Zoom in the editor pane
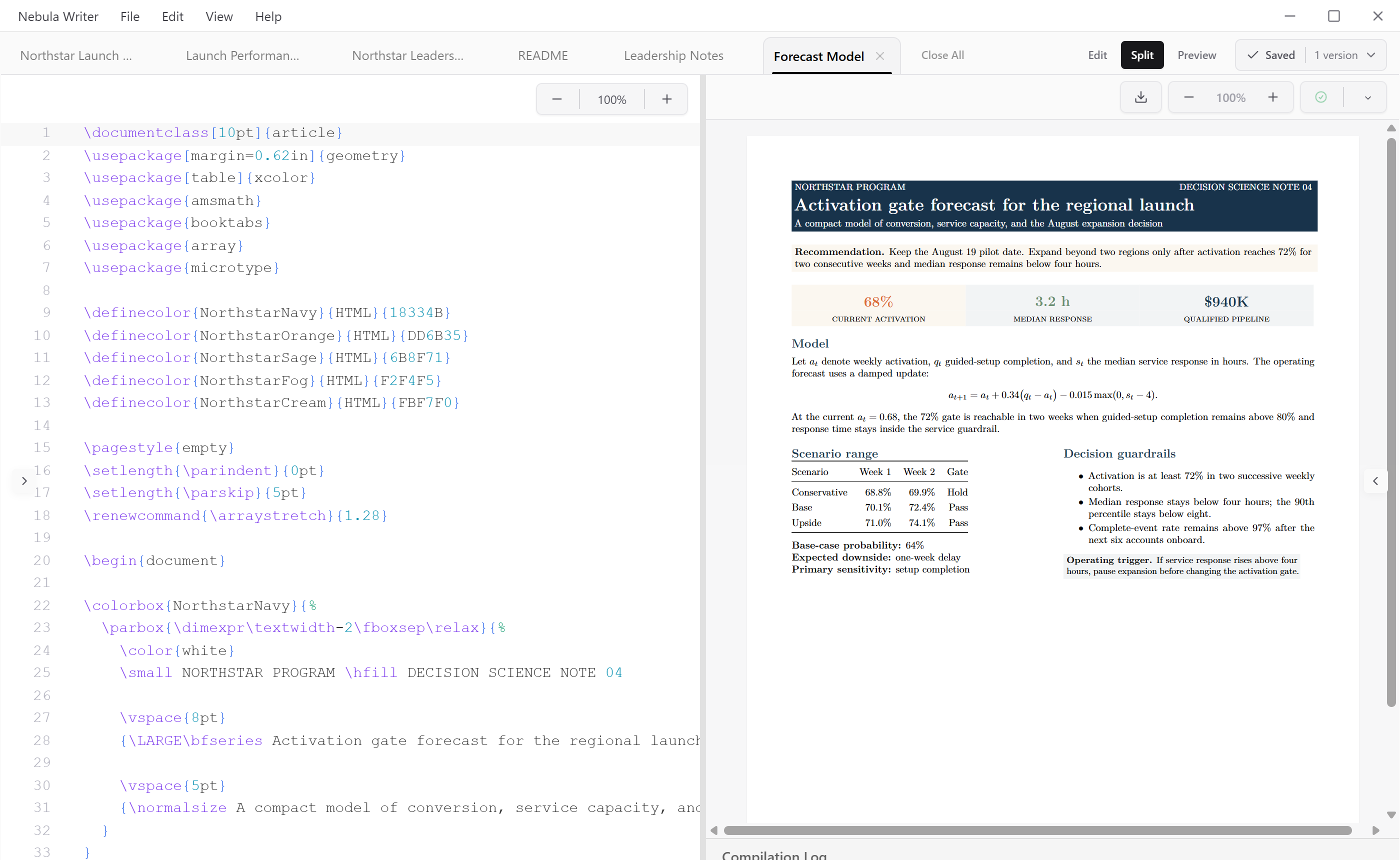 (x=666, y=99)
